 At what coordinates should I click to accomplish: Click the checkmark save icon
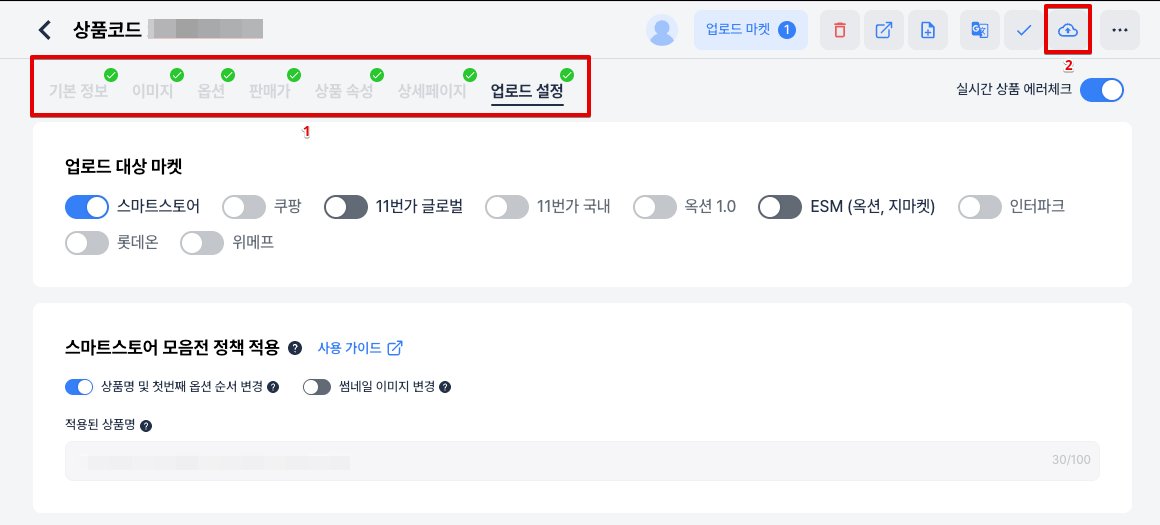click(x=1024, y=30)
